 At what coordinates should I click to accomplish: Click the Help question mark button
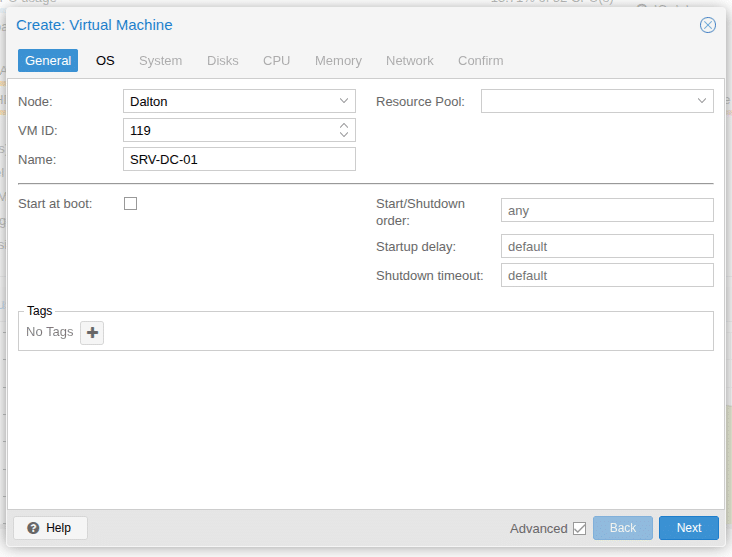click(x=50, y=528)
